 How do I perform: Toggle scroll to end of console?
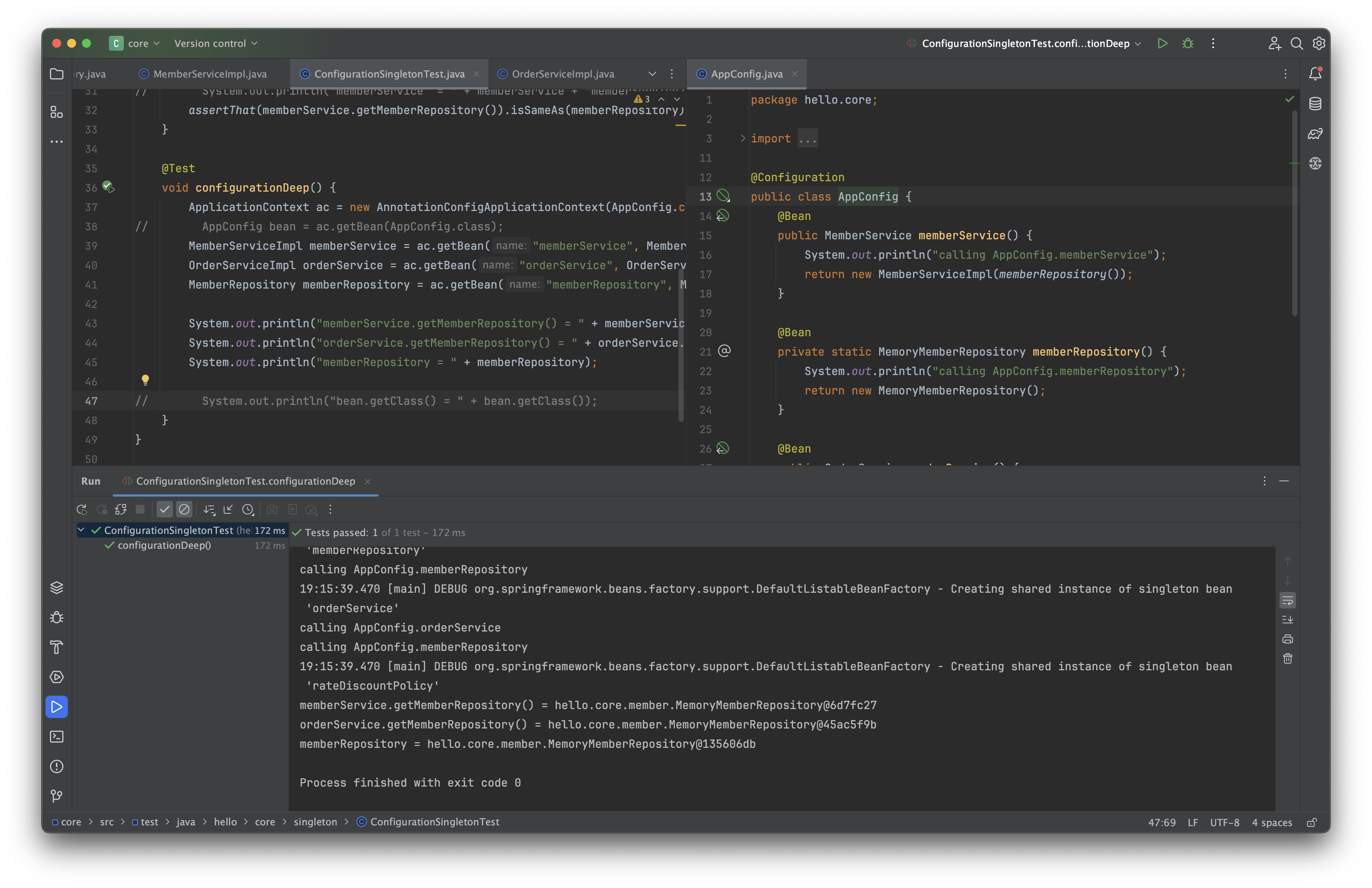tap(1287, 620)
